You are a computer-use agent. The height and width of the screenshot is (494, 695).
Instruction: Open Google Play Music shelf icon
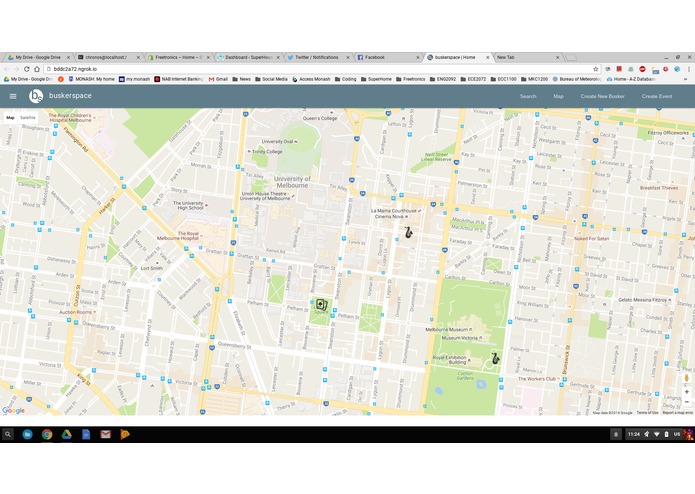coord(125,434)
